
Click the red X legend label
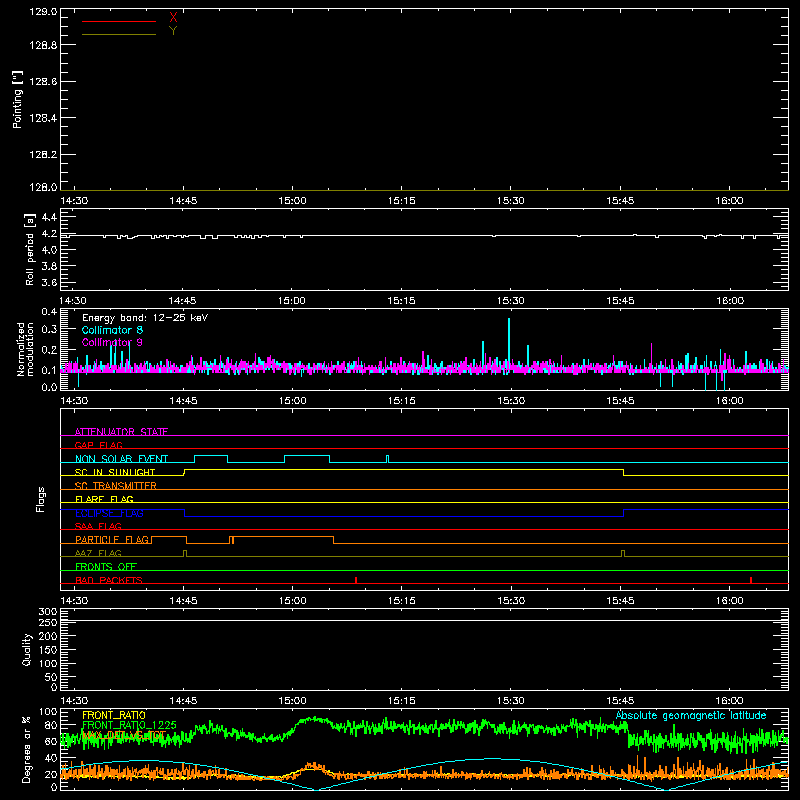pyautogui.click(x=173, y=18)
